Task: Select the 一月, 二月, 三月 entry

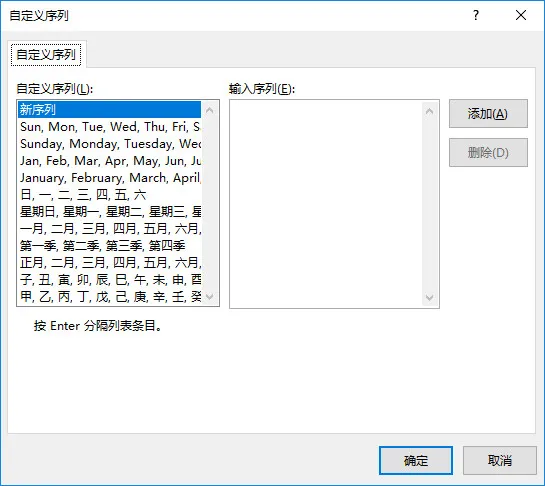Action: (109, 229)
